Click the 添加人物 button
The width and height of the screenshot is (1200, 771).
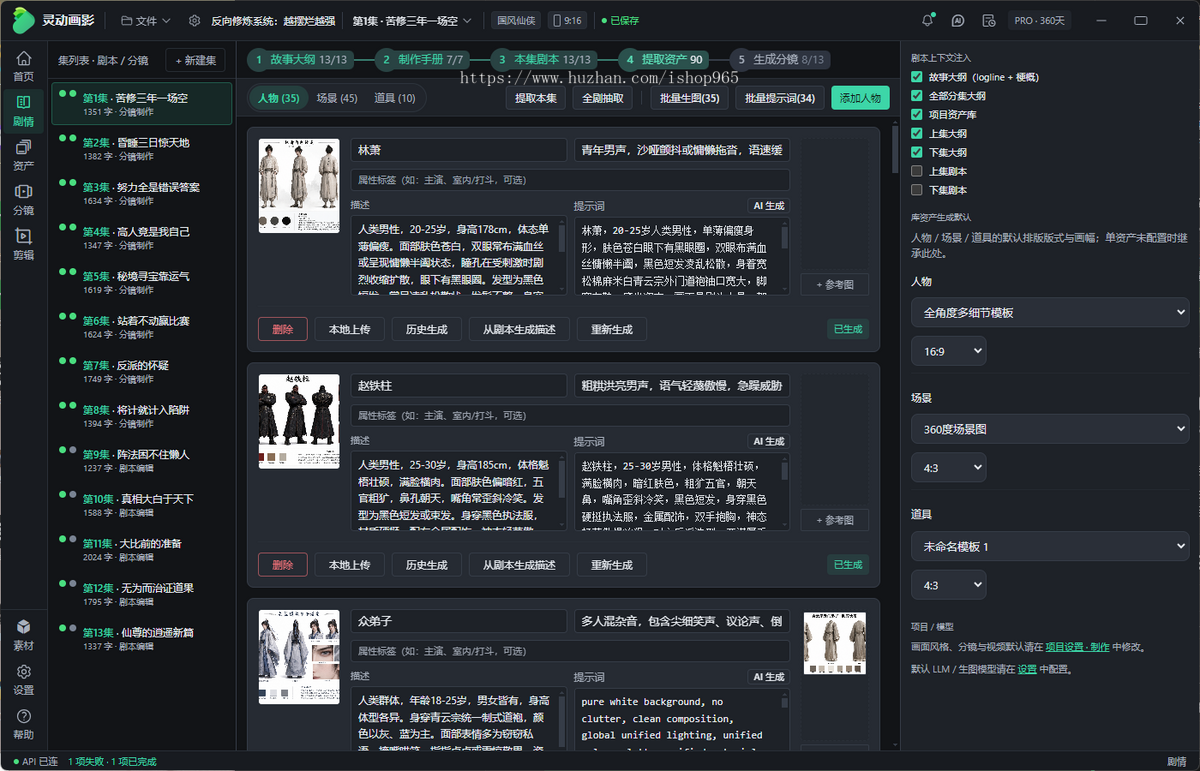(860, 98)
